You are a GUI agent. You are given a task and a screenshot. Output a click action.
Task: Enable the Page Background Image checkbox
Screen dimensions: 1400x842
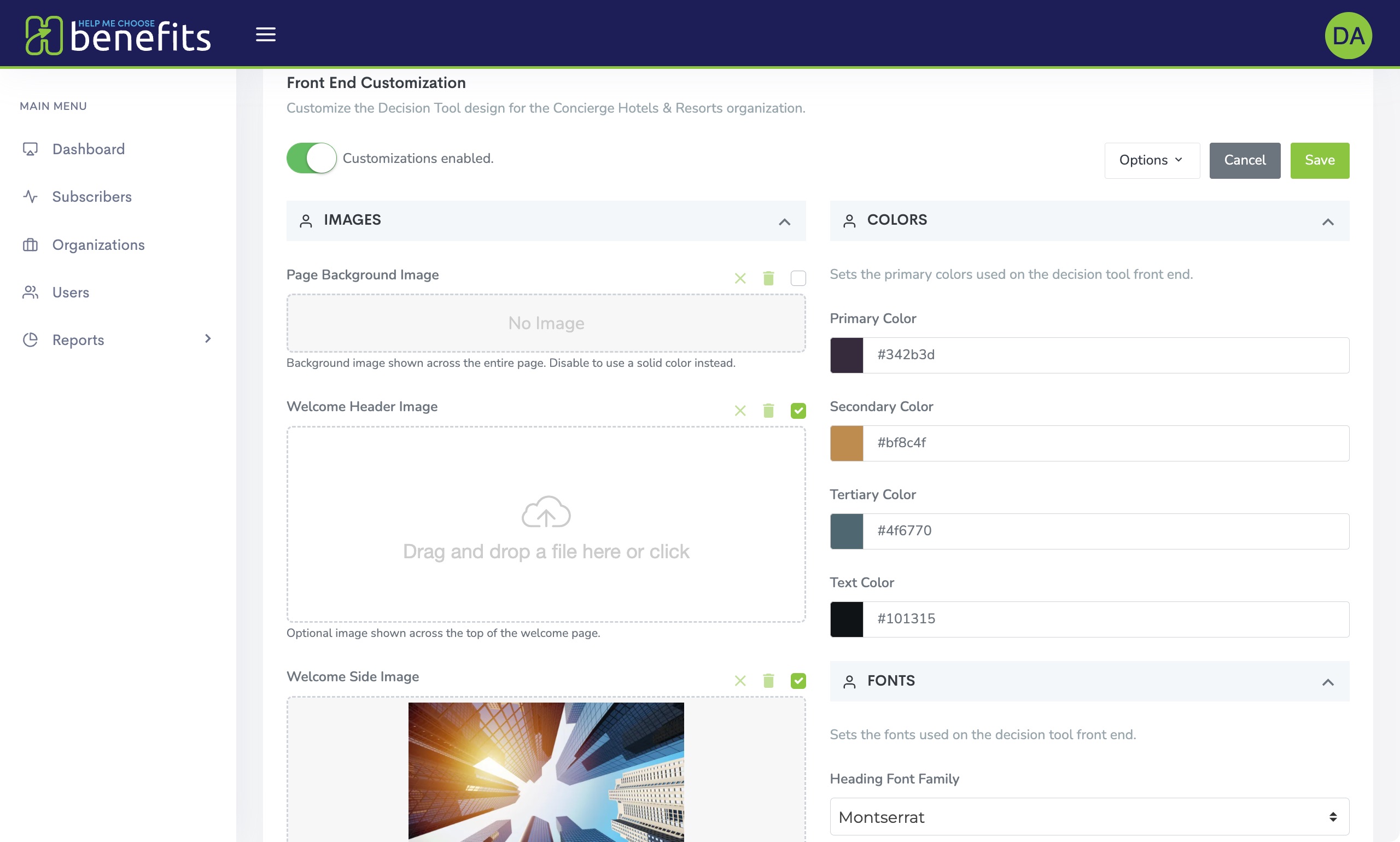coord(798,278)
